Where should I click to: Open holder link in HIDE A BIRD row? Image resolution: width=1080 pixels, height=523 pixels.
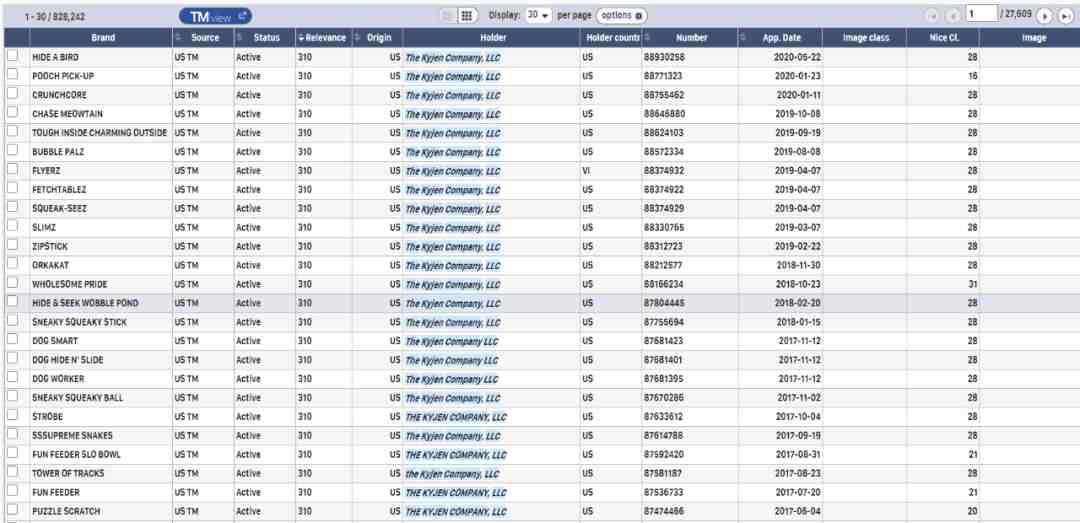[453, 58]
